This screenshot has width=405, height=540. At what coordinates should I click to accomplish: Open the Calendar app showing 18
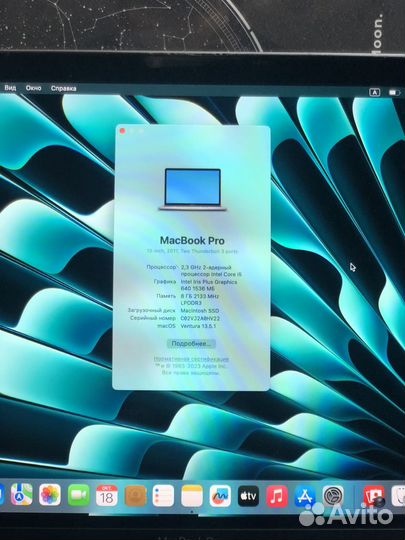point(107,495)
